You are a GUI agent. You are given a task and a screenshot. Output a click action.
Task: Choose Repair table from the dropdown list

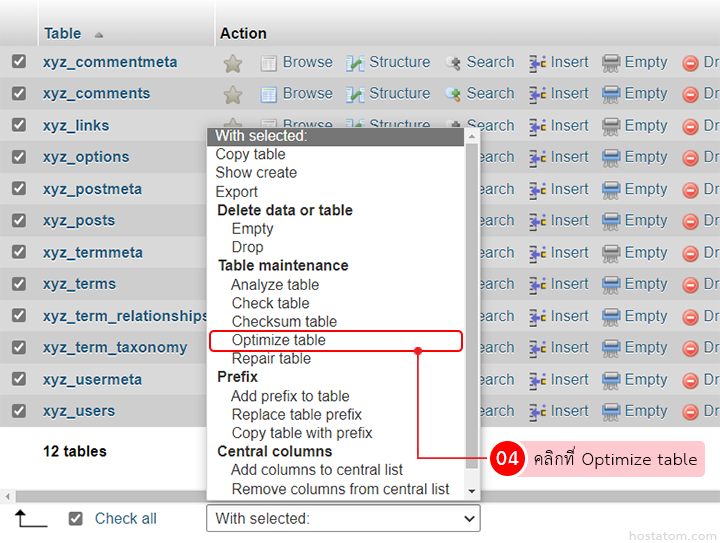tap(271, 359)
